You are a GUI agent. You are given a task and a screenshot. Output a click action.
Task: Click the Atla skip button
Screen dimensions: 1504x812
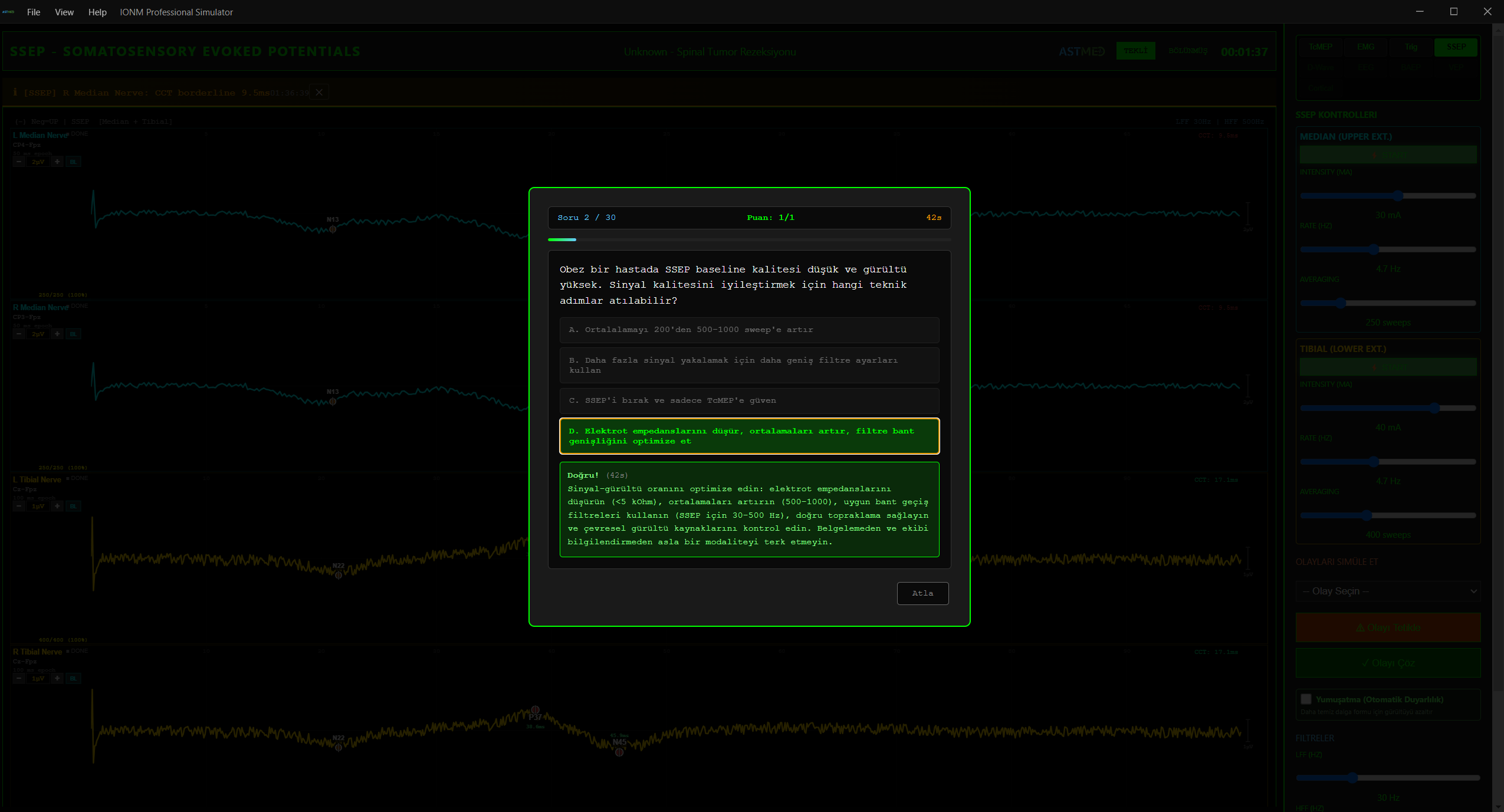click(x=922, y=593)
